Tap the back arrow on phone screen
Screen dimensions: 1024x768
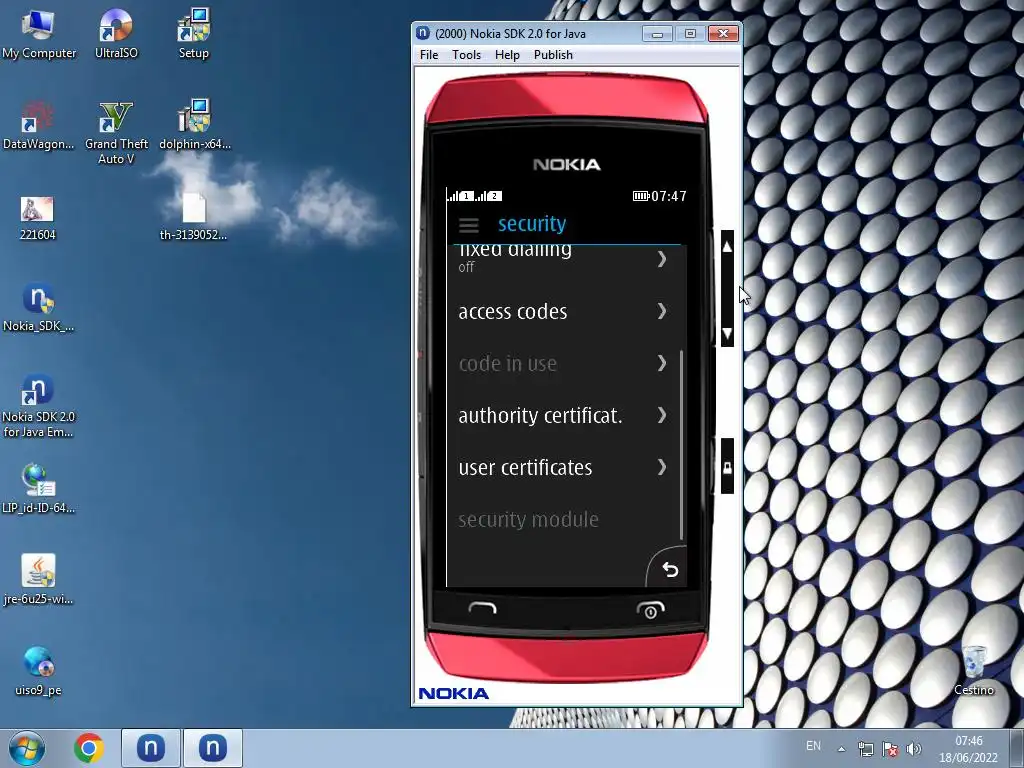tap(670, 569)
